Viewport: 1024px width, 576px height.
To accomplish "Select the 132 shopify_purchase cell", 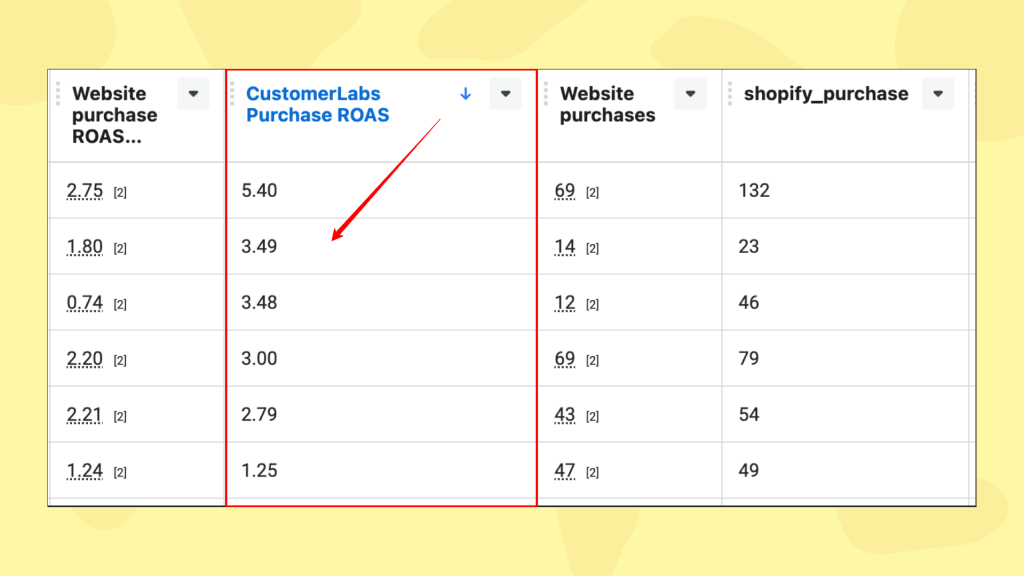I will coord(846,191).
